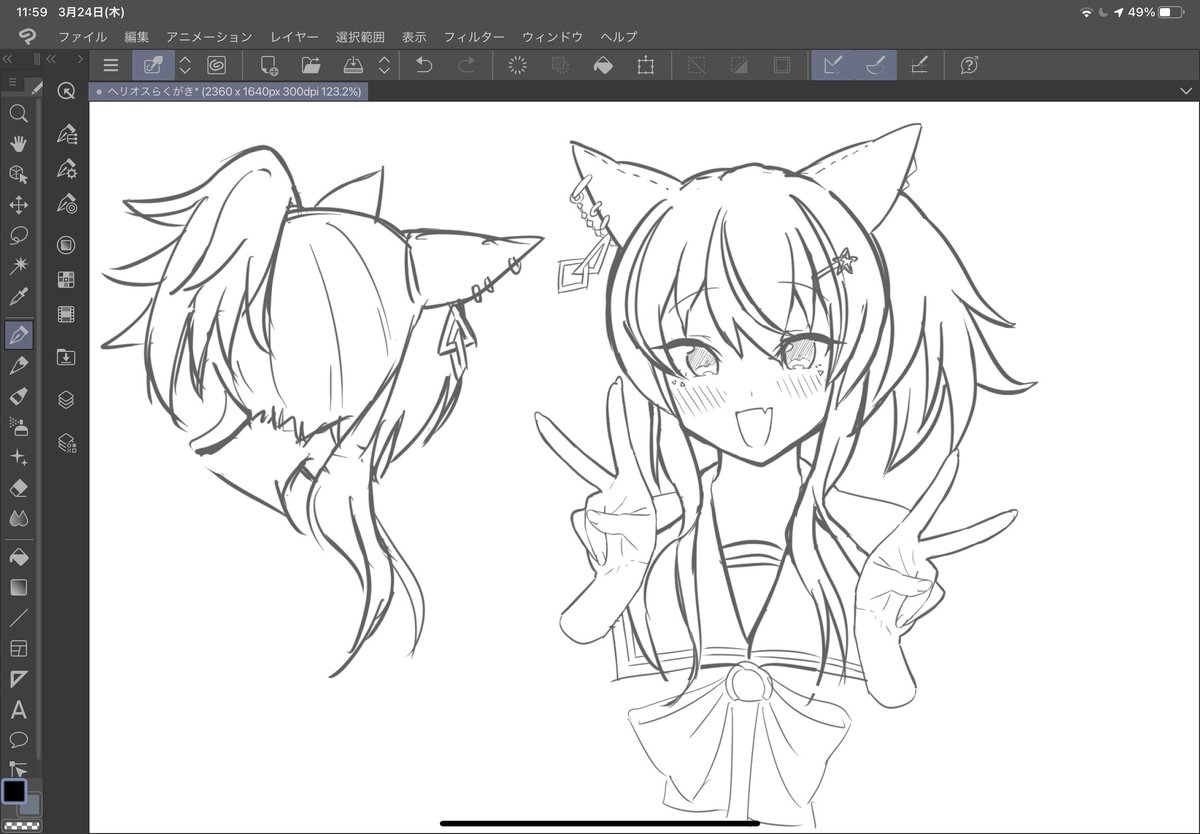Open the Sub Tool palette icon
Viewport: 1200px width, 834px height.
pos(67,133)
